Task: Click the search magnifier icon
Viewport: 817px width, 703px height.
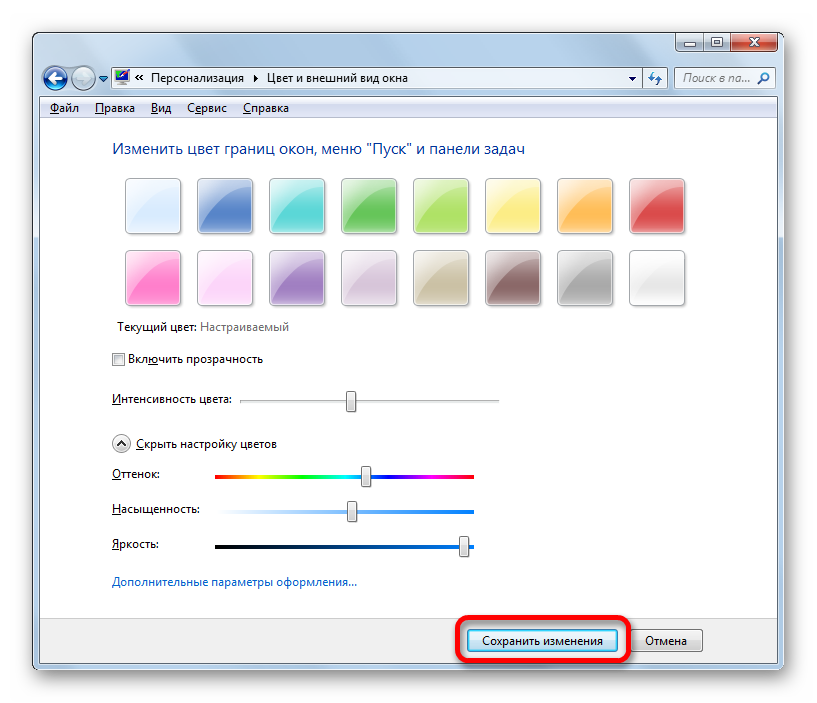Action: click(763, 78)
